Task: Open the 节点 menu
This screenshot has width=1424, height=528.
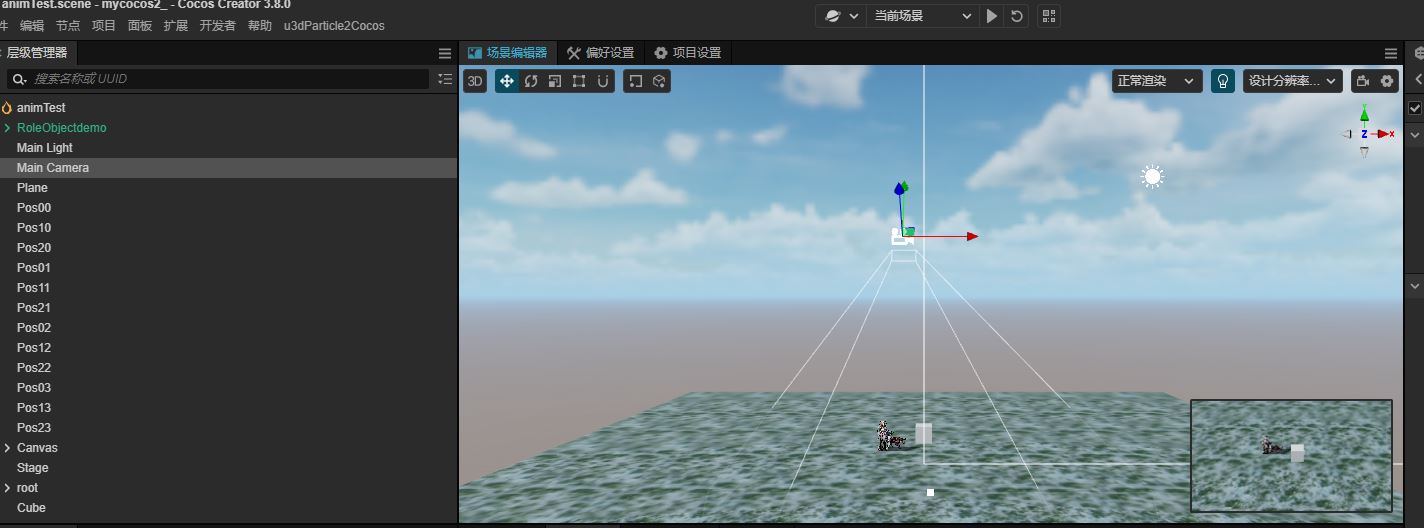Action: [68, 26]
